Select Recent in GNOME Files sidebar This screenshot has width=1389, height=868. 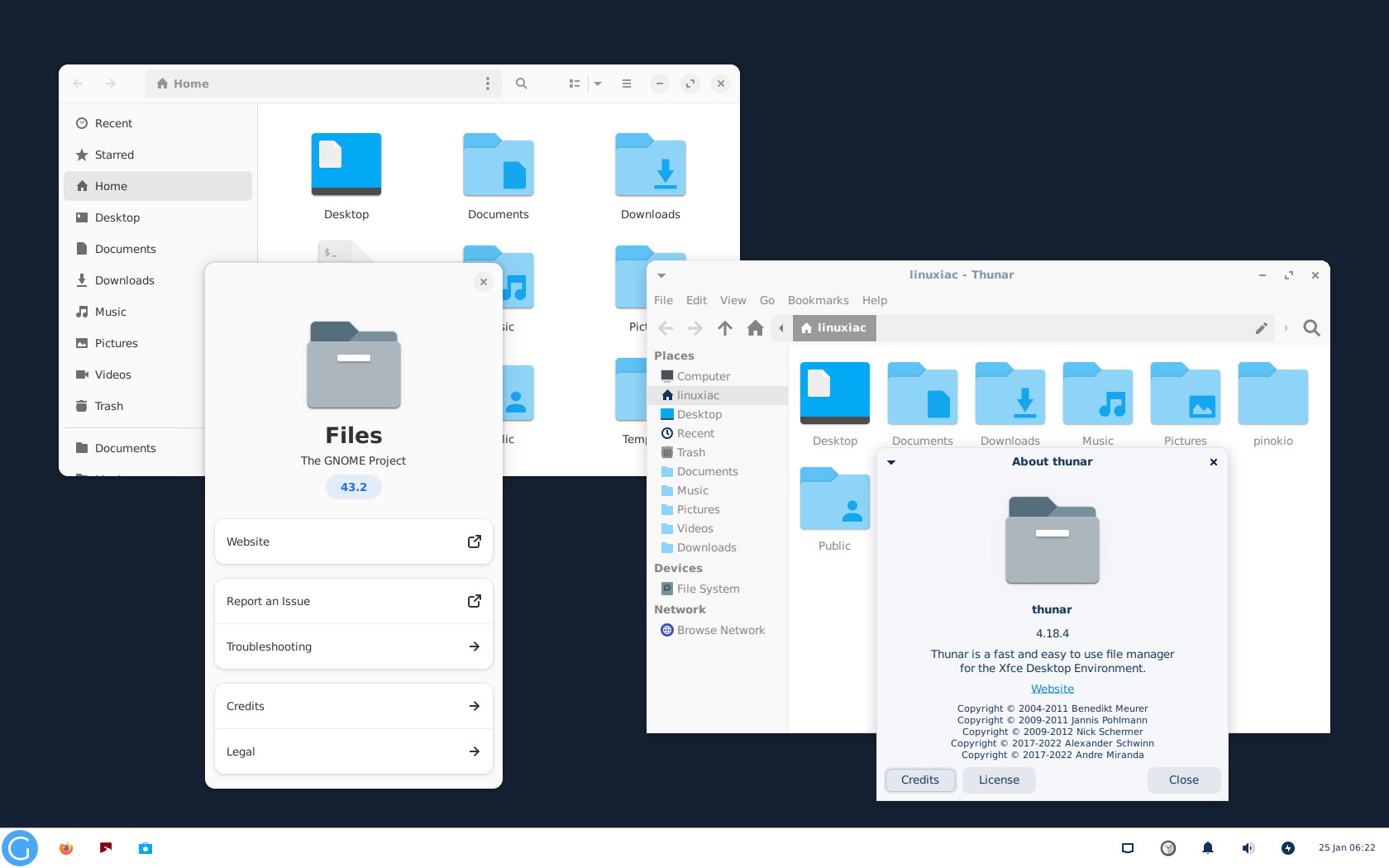click(158, 123)
